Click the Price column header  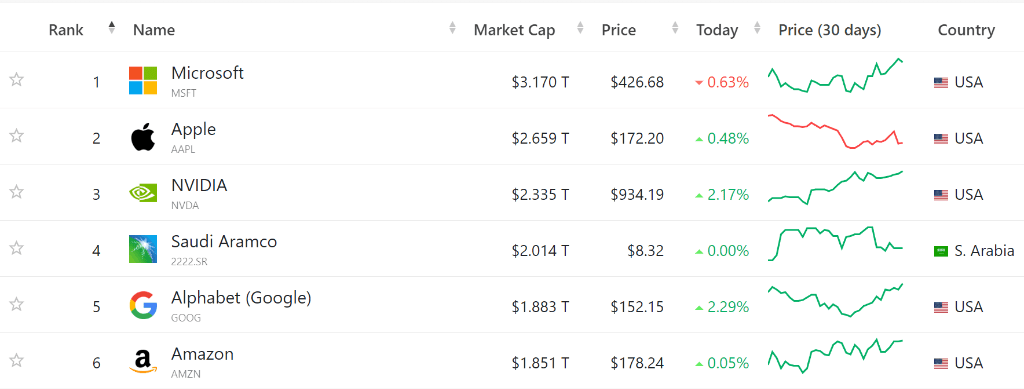618,30
